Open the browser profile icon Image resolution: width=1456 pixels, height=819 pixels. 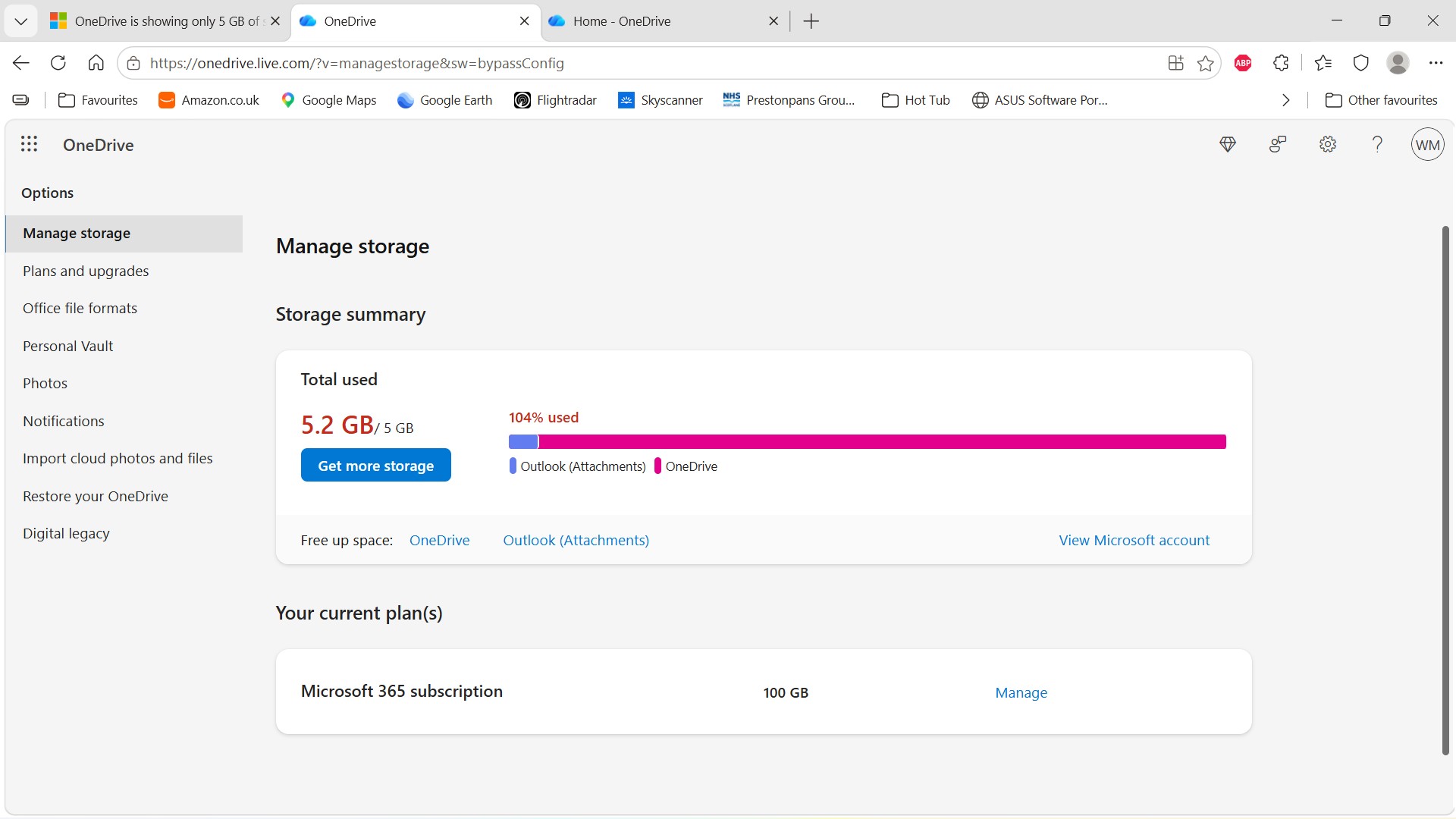point(1398,63)
